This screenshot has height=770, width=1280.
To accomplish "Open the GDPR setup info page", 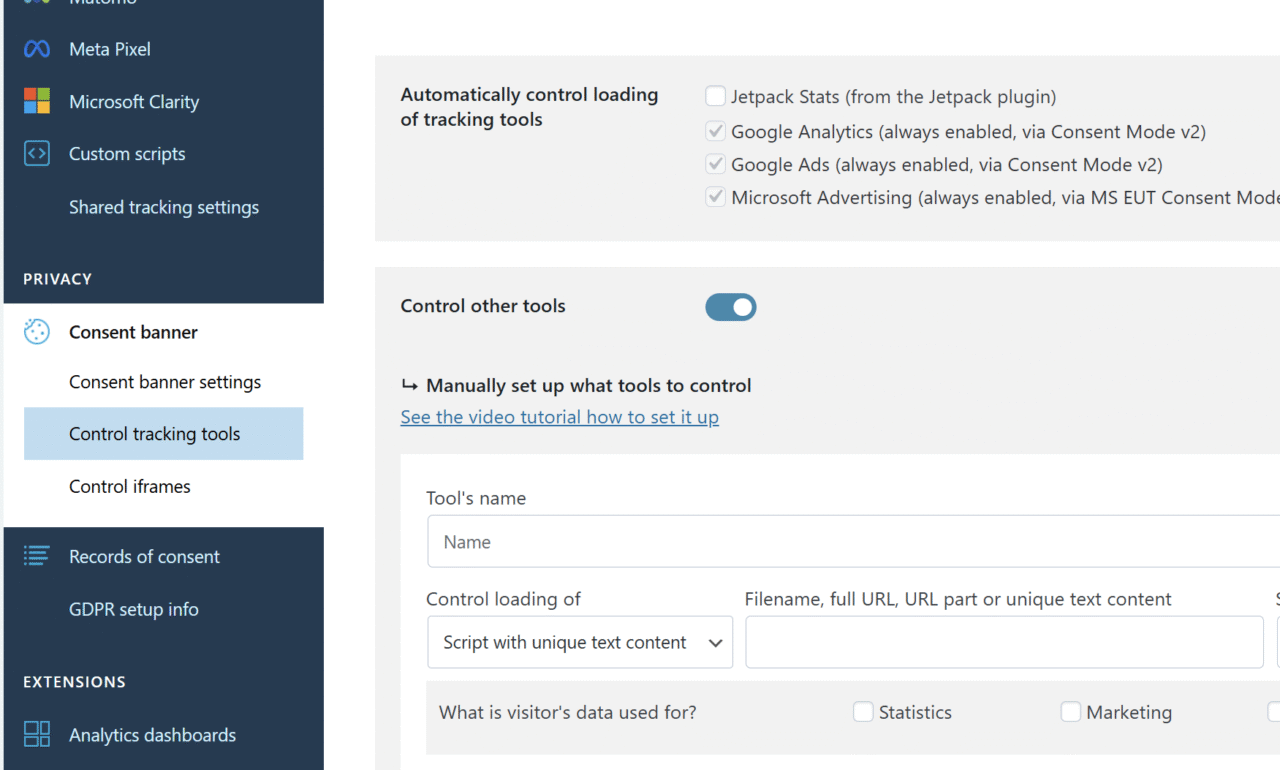I will pos(134,609).
